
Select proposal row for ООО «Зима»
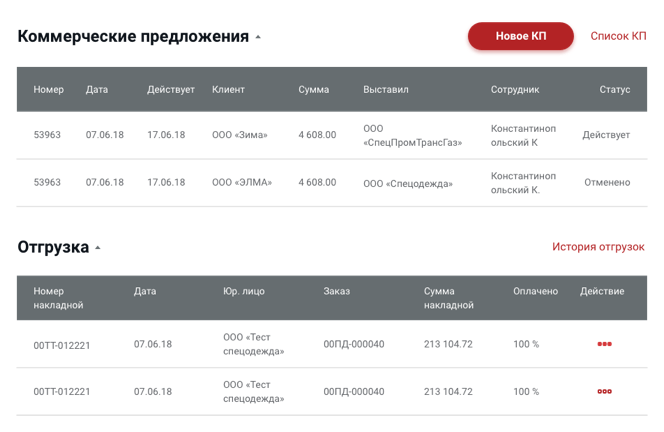(x=332, y=136)
